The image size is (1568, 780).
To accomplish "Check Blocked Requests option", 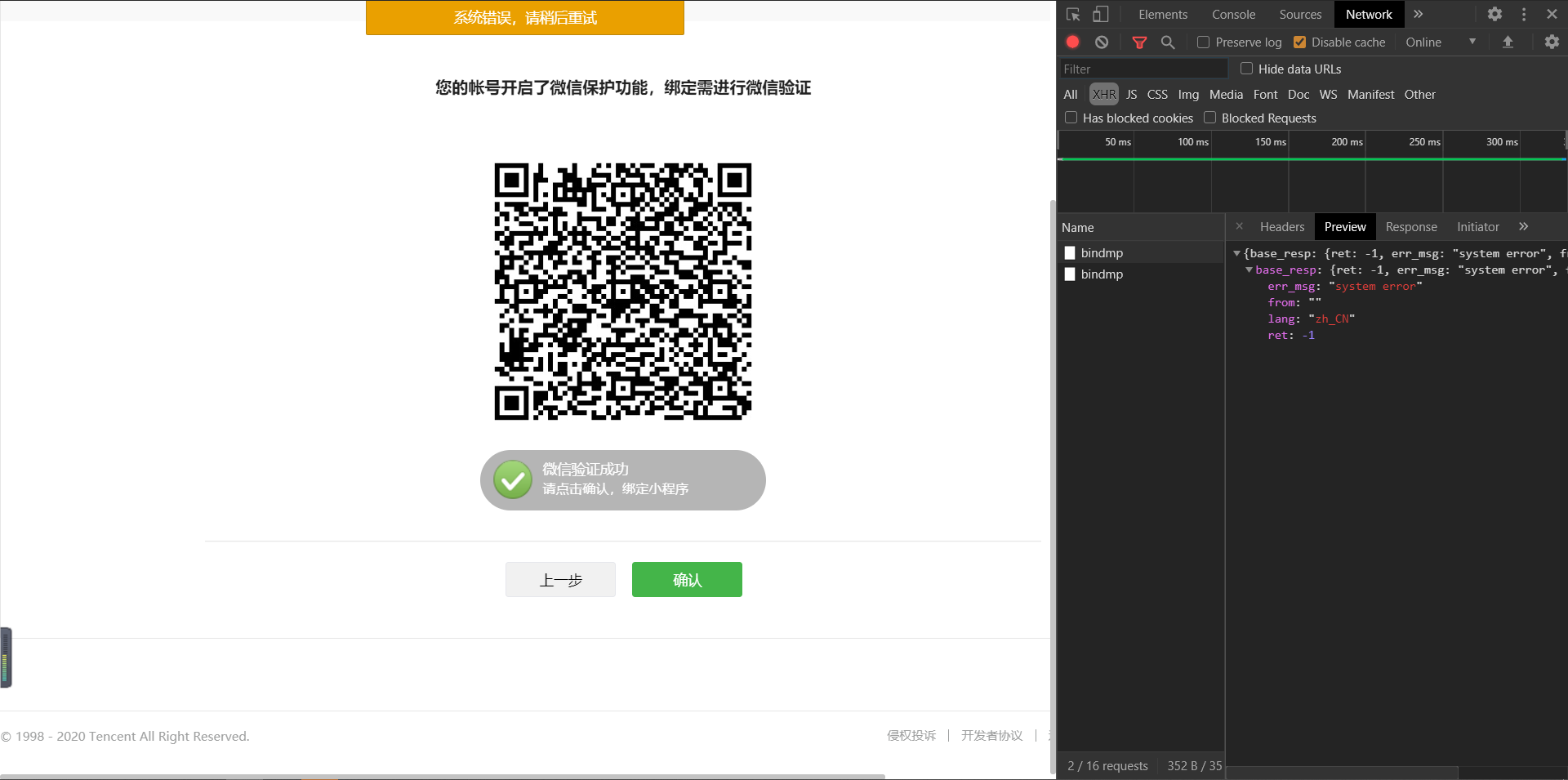I will 1209,118.
